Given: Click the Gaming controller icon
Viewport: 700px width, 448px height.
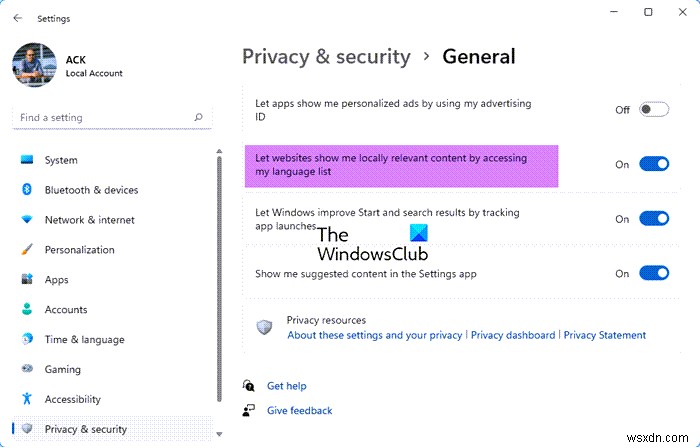Looking at the screenshot, I should [27, 370].
